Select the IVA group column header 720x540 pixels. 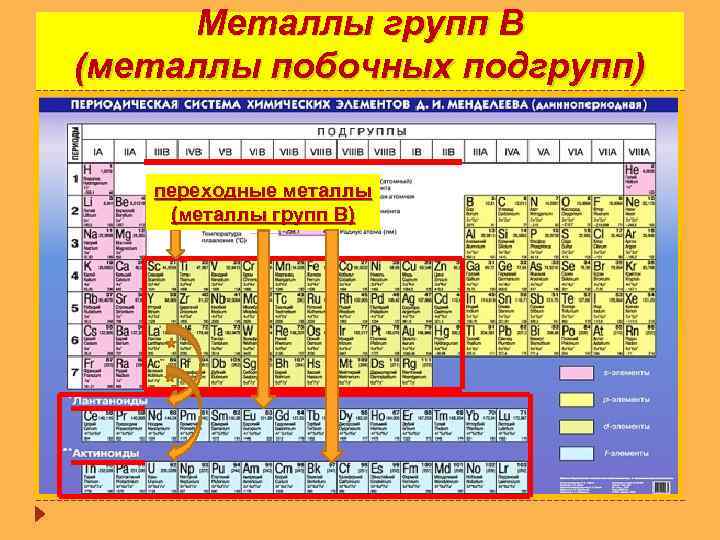point(512,152)
